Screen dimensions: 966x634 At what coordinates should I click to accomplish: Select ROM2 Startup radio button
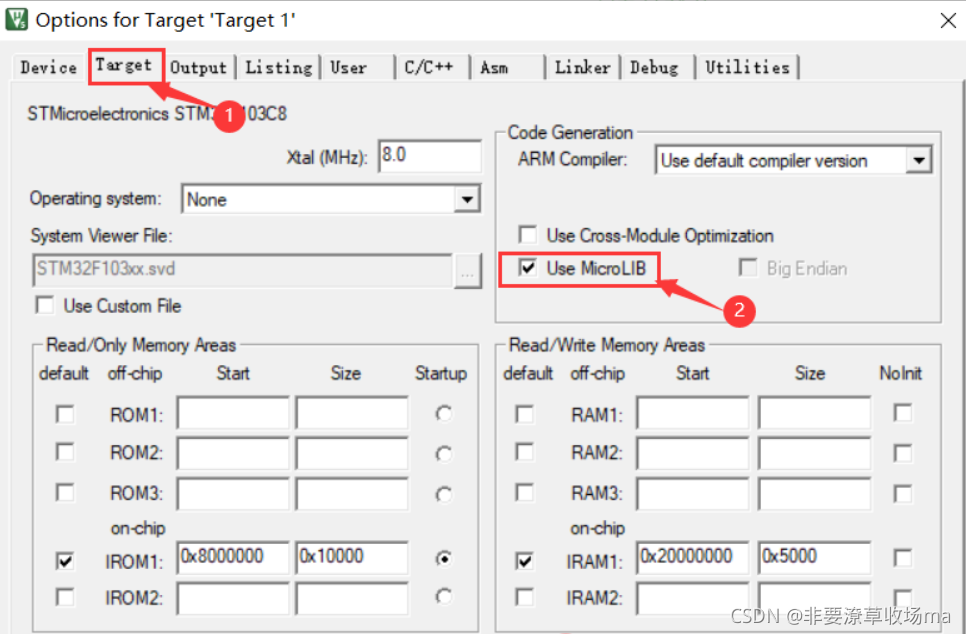(x=444, y=454)
